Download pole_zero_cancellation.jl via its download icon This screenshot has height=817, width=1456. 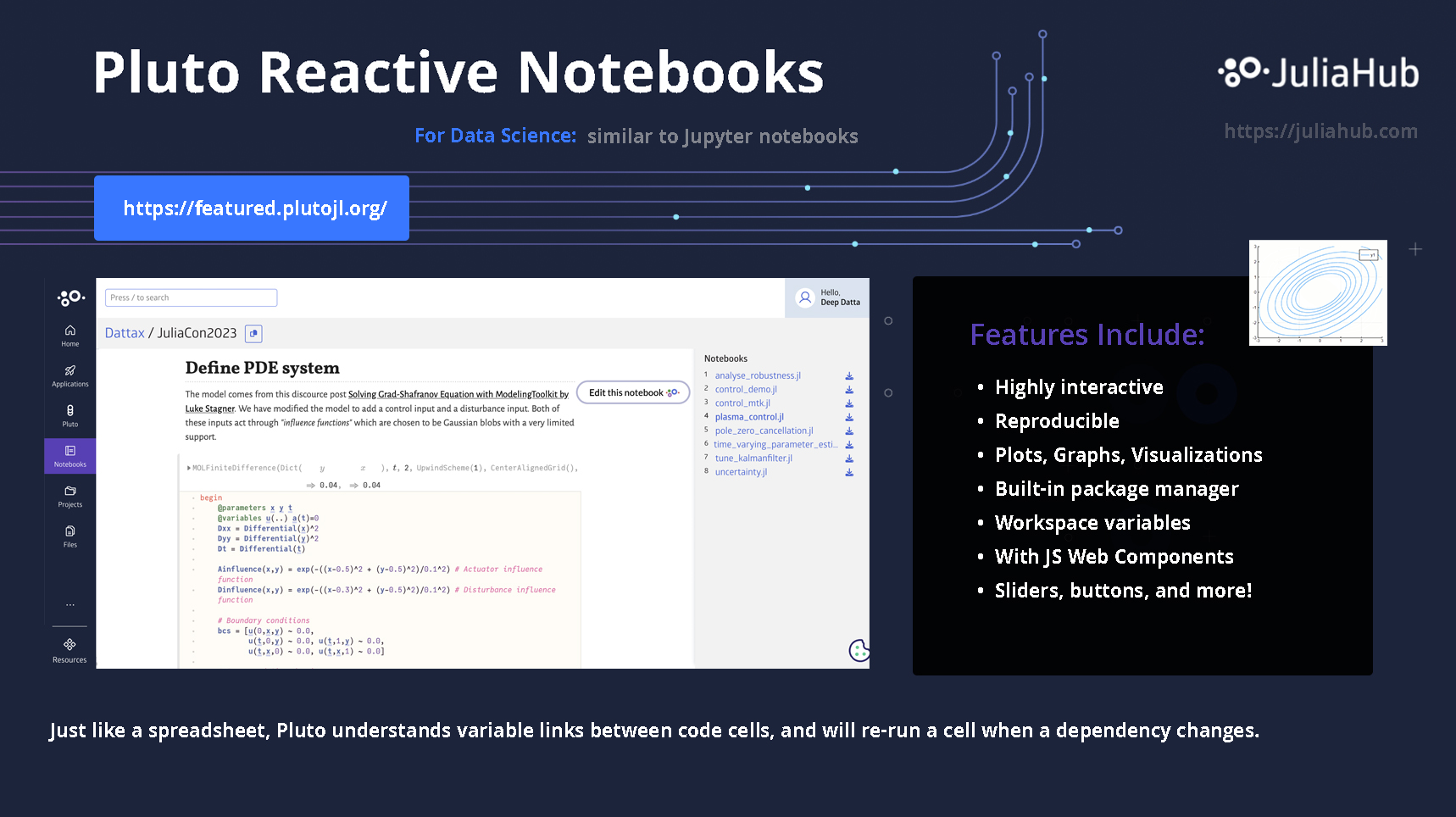tap(849, 431)
